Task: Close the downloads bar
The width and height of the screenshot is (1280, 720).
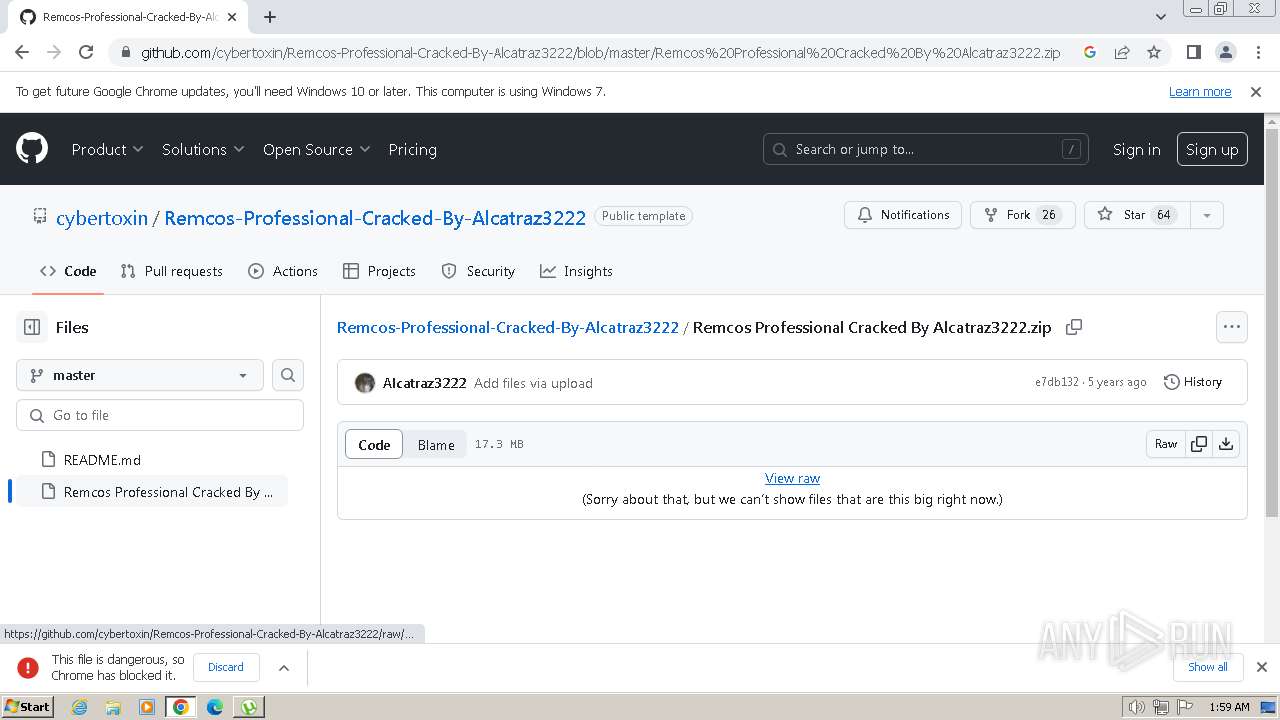Action: [1262, 667]
